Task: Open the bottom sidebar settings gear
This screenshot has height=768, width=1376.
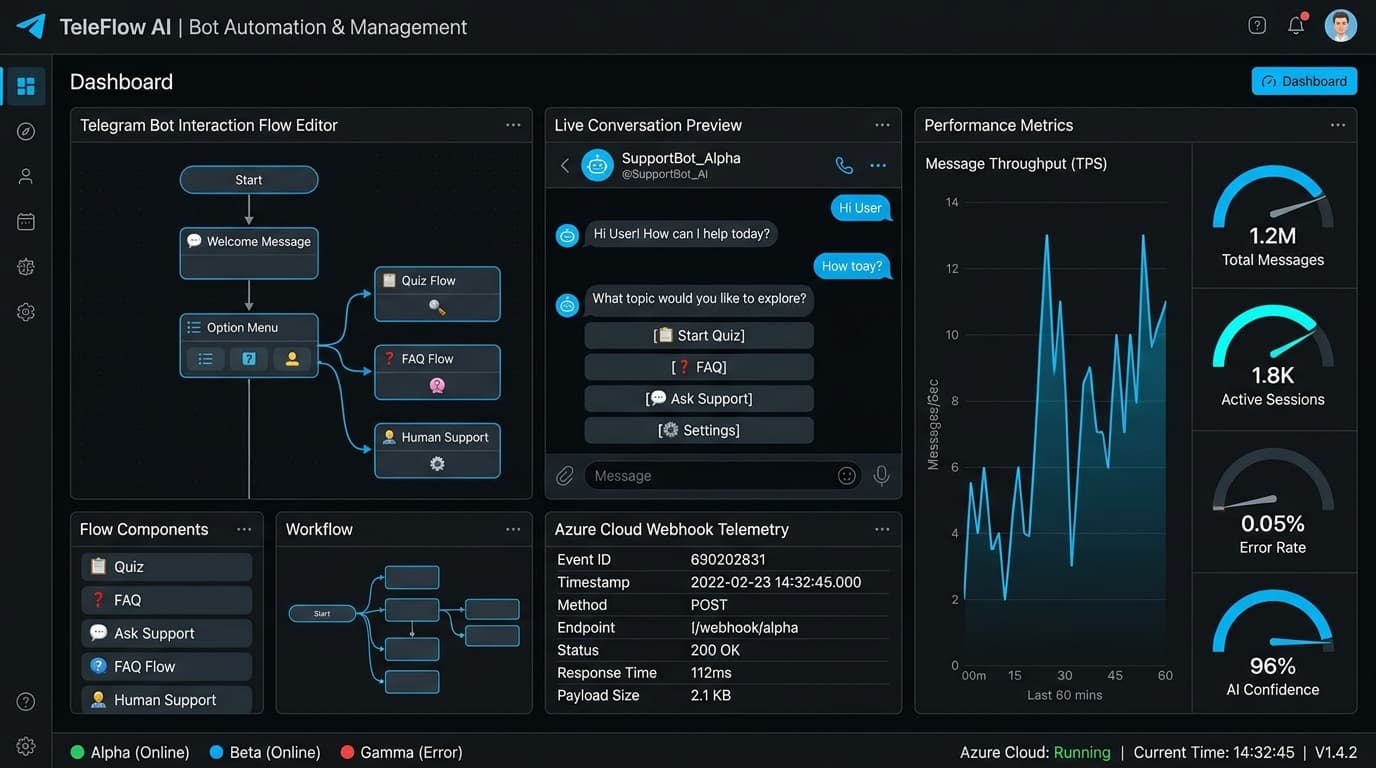Action: point(26,746)
